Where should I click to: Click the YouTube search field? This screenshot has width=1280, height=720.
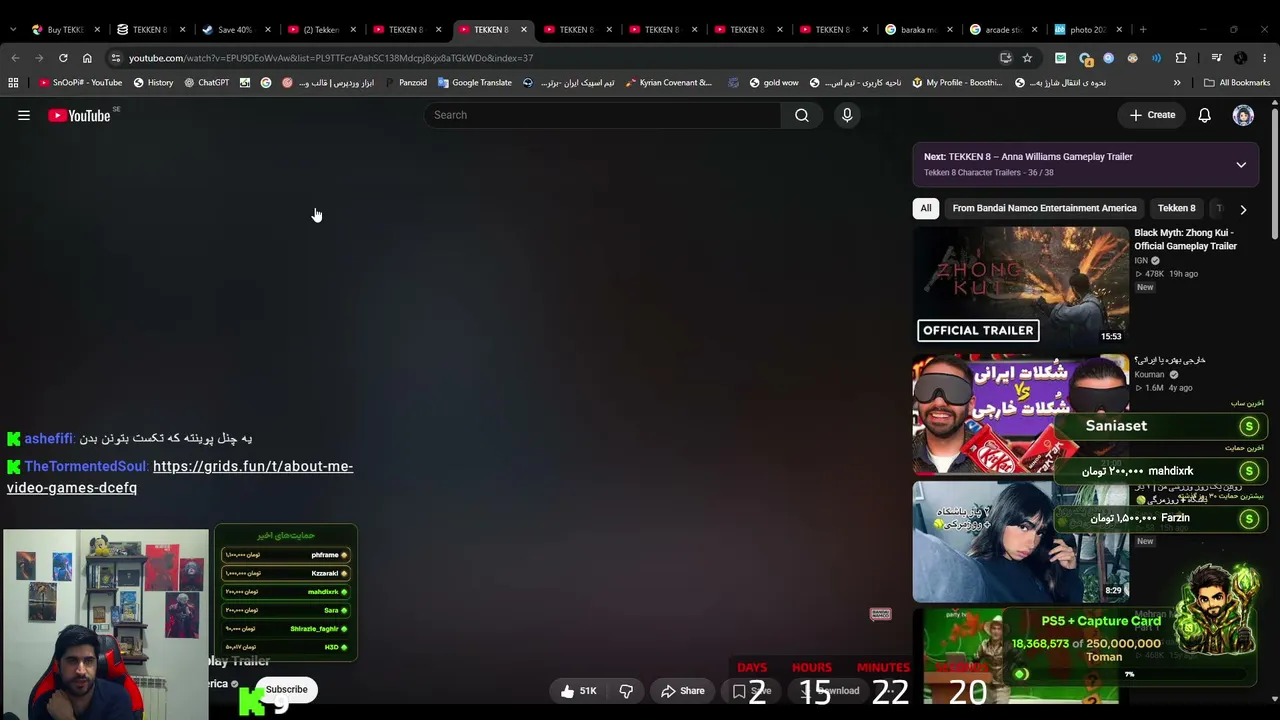[603, 115]
